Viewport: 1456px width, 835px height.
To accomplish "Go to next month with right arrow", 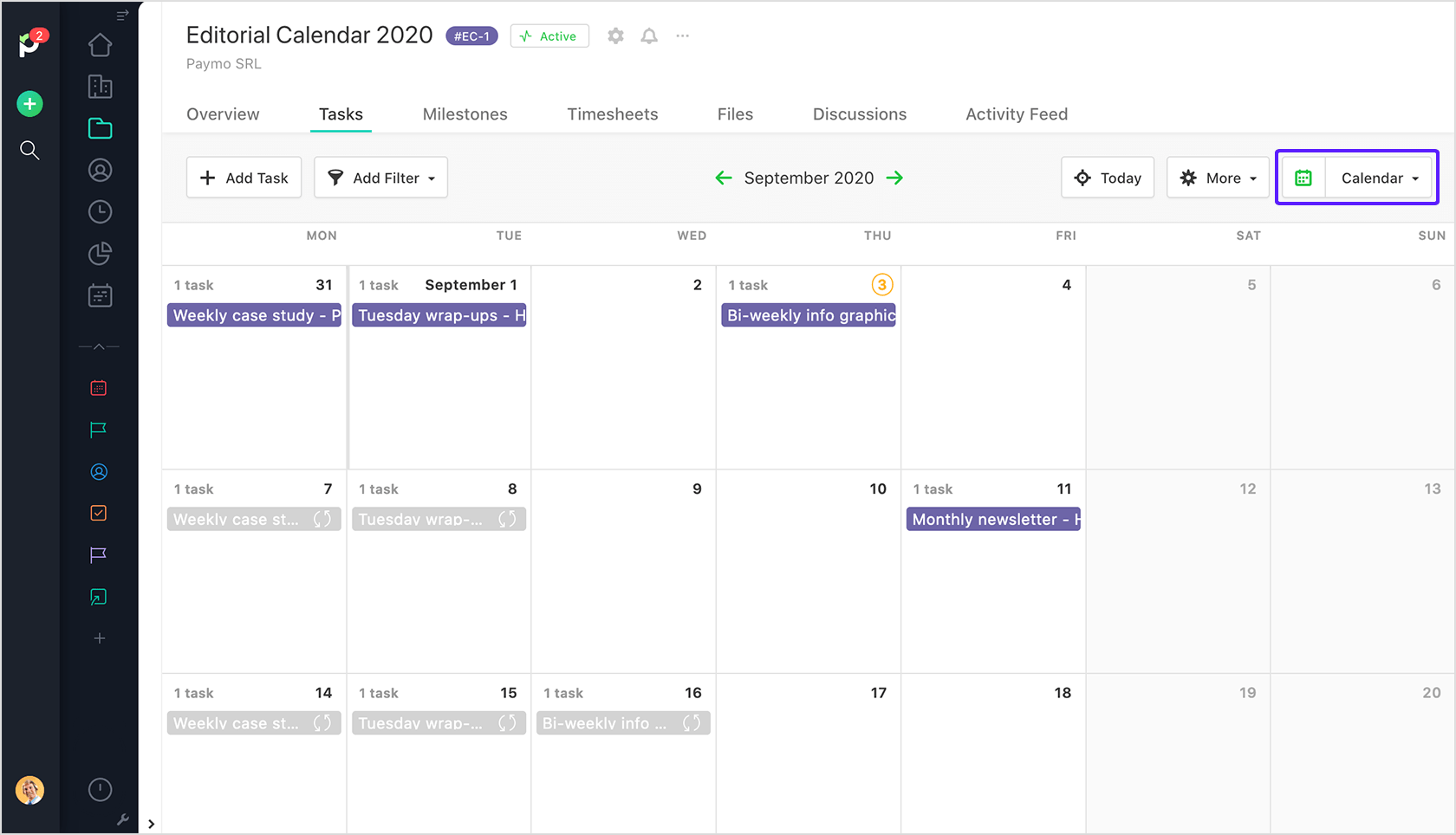I will click(895, 178).
